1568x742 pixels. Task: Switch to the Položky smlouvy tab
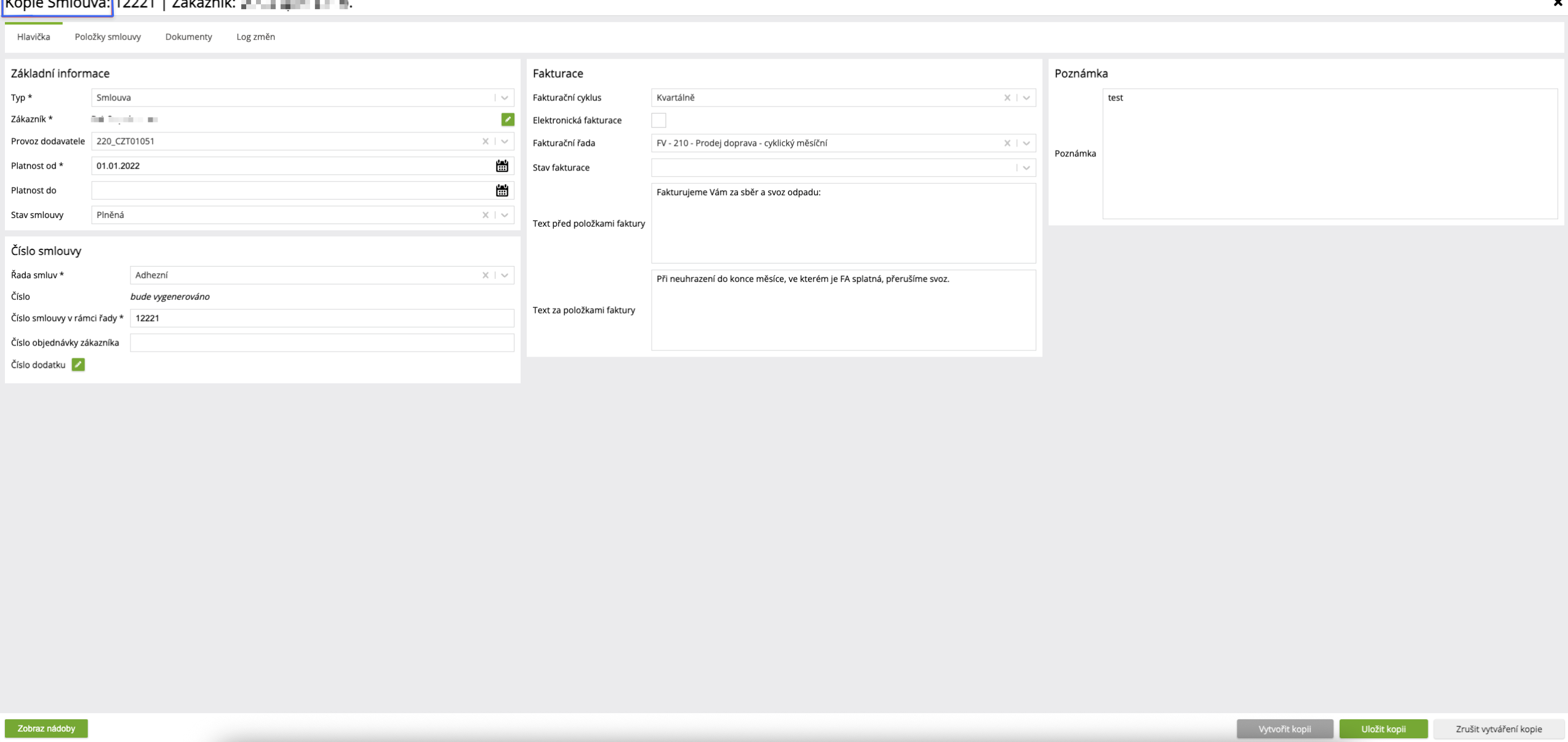(108, 37)
